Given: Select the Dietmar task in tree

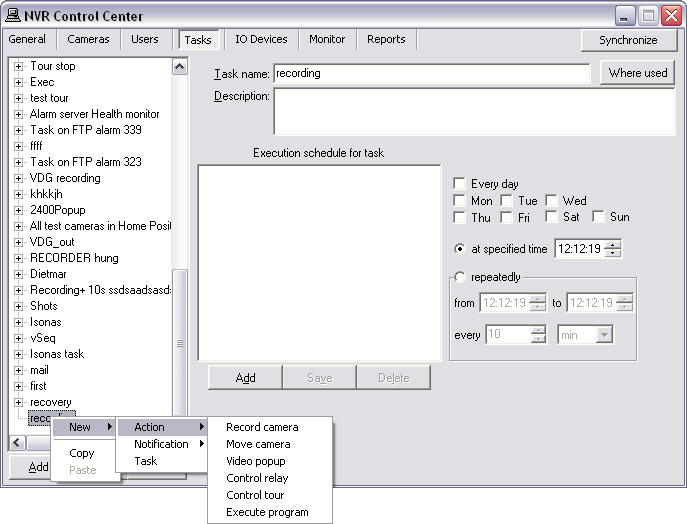Looking at the screenshot, I should tap(48, 274).
